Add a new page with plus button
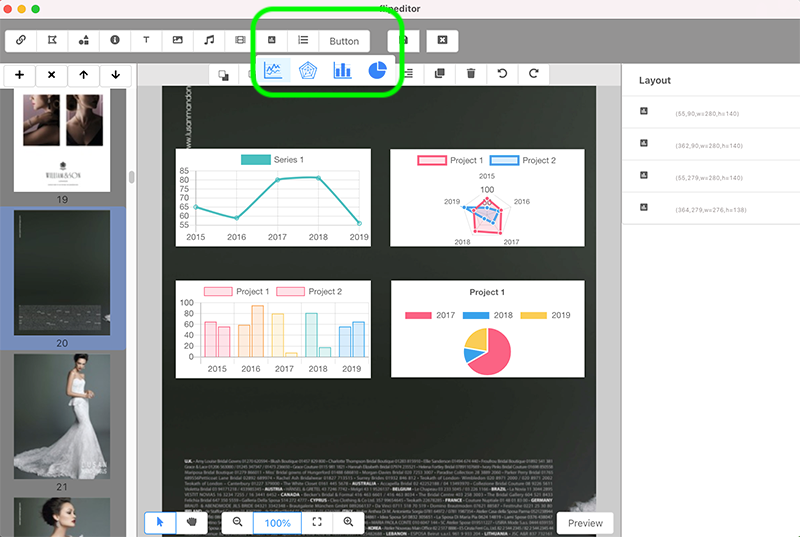 coord(19,75)
